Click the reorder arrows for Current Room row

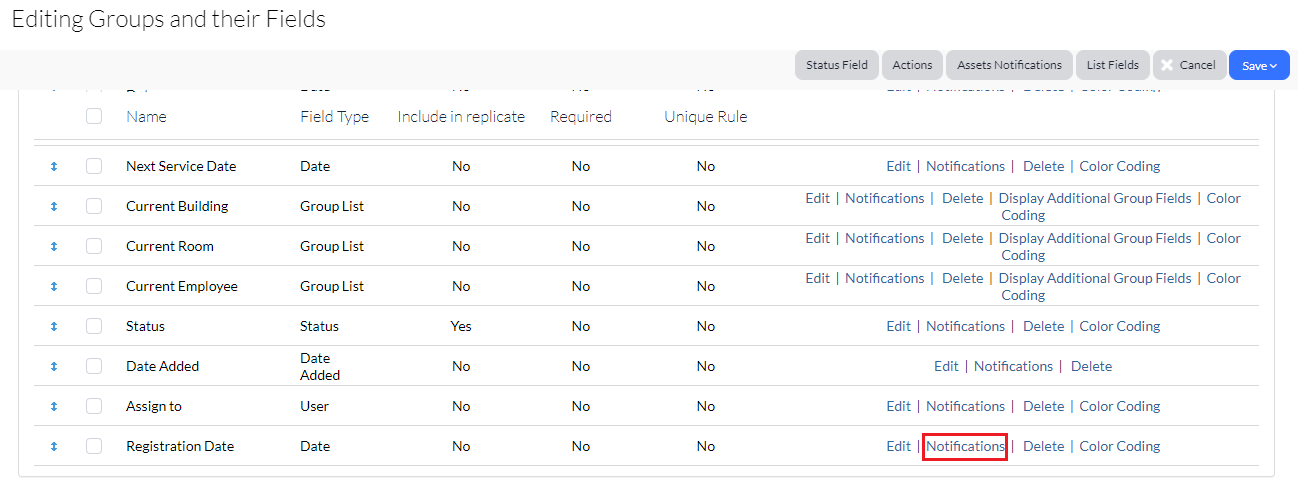[54, 247]
